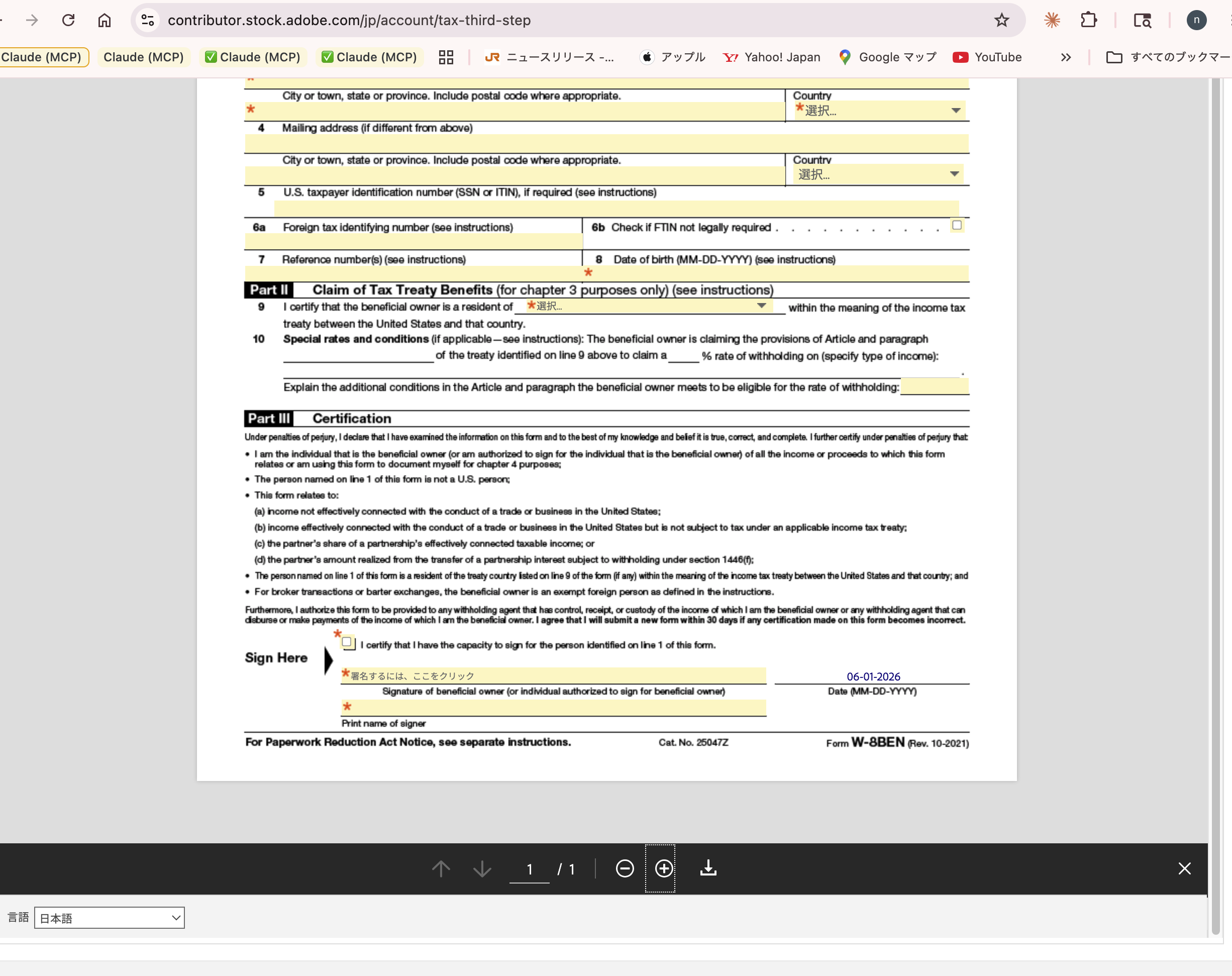1232x976 pixels.
Task: Zoom in the form with plus icon
Action: (663, 868)
